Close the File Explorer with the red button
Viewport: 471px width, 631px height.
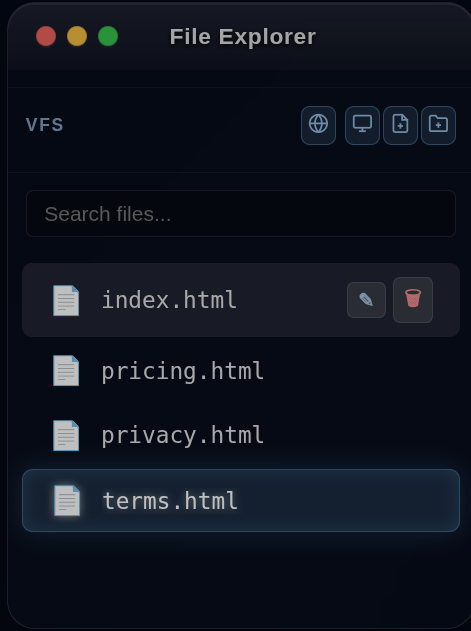tap(46, 36)
